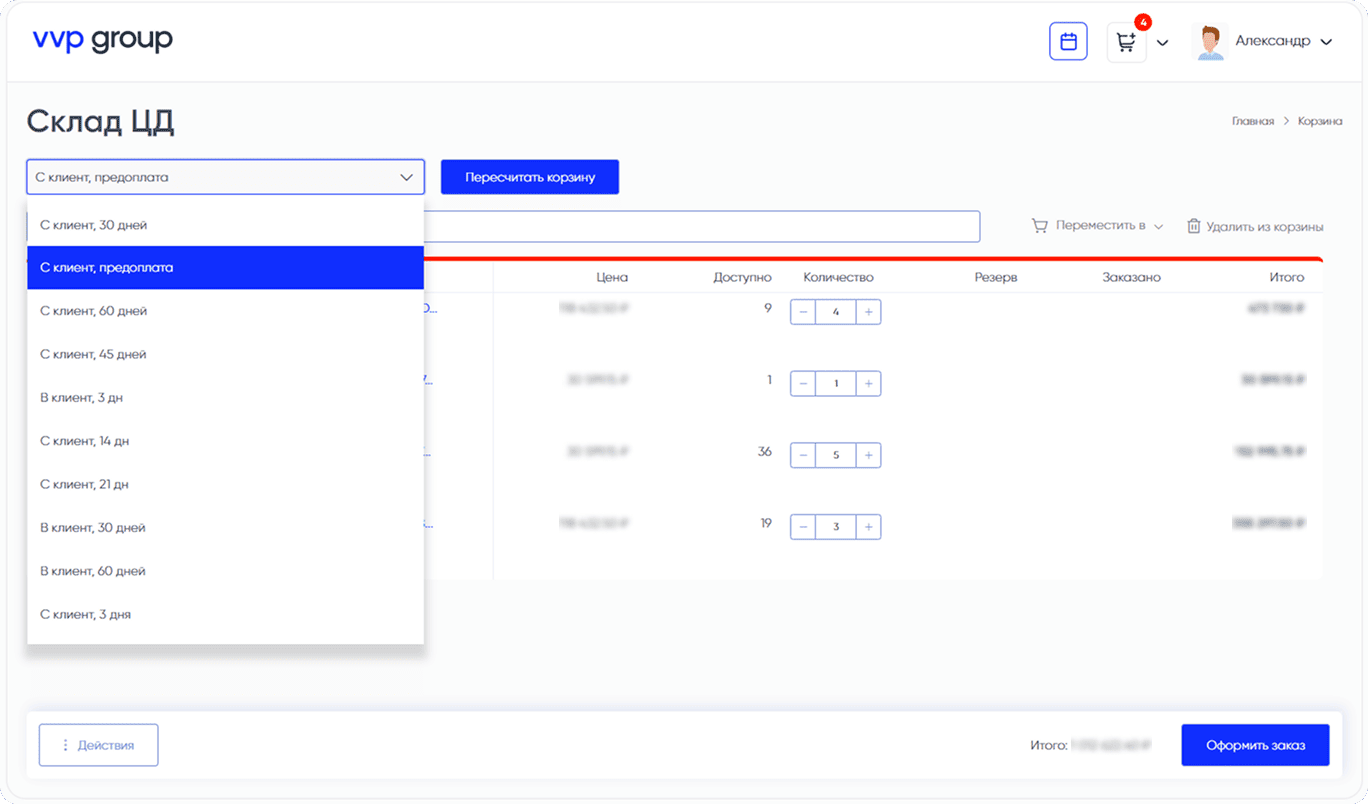The image size is (1368, 805).
Task: Open the Александр user menu
Action: point(1283,42)
